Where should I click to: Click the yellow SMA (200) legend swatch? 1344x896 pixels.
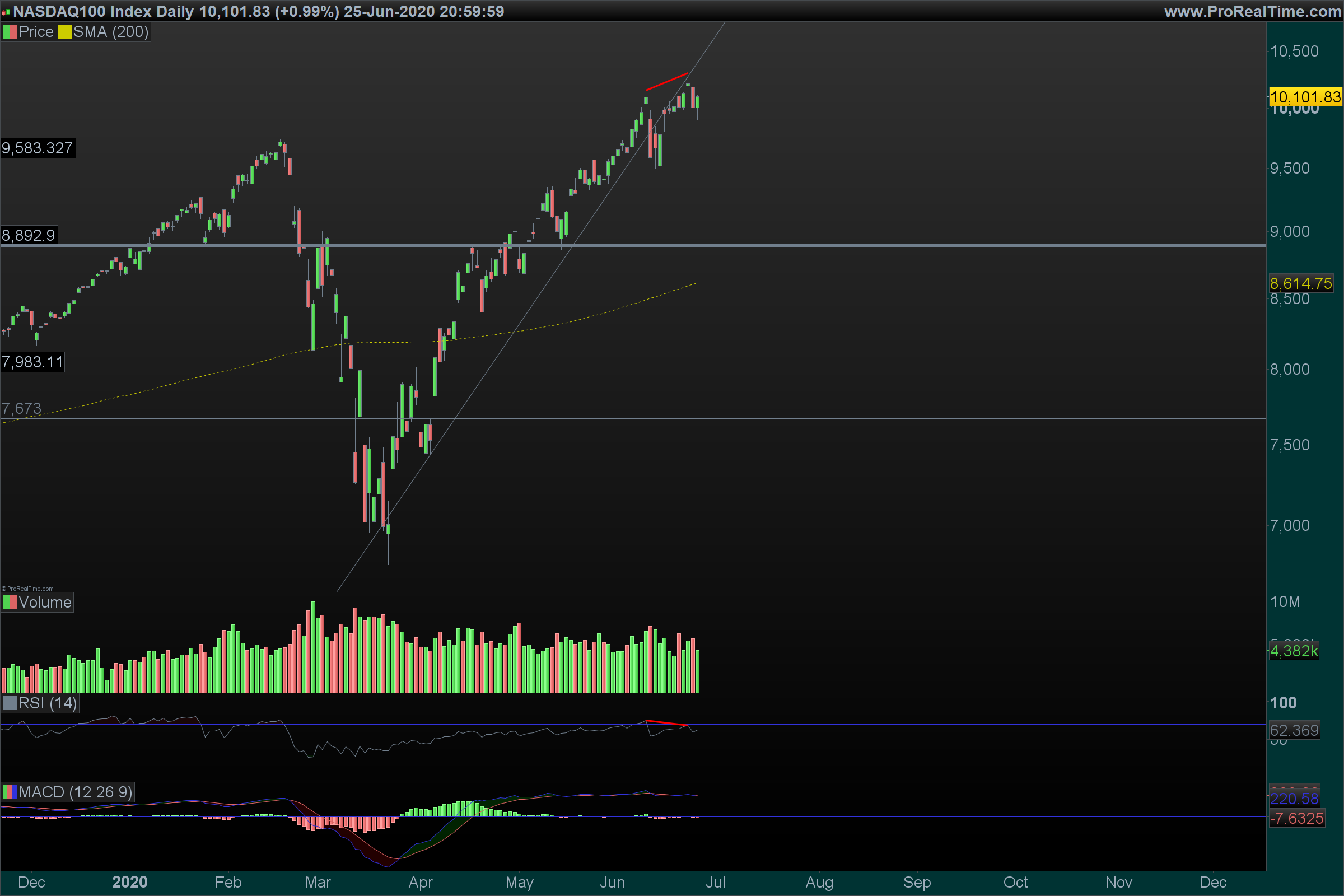pyautogui.click(x=64, y=32)
